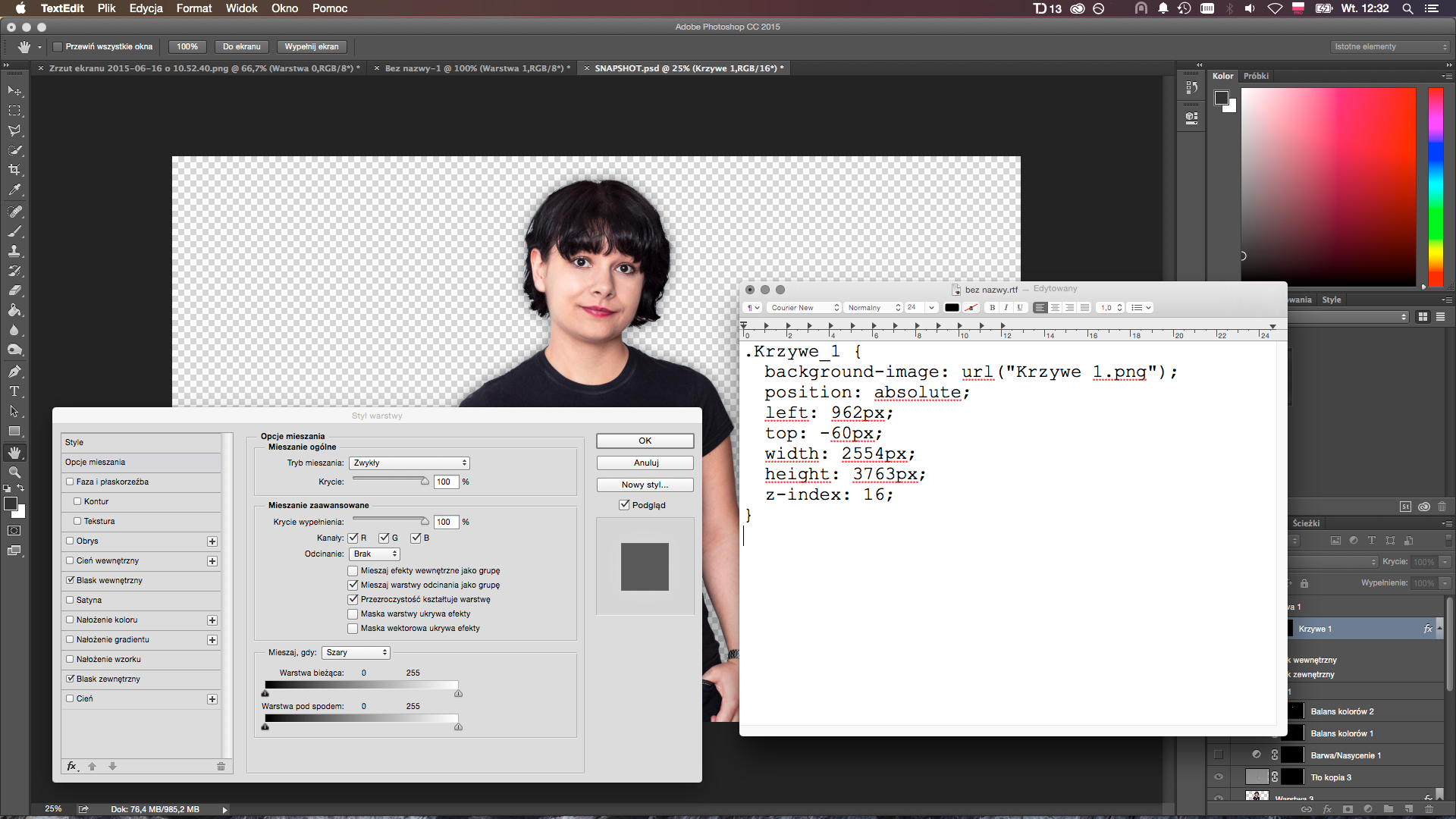
Task: Select the Pen tool
Action: coord(14,372)
